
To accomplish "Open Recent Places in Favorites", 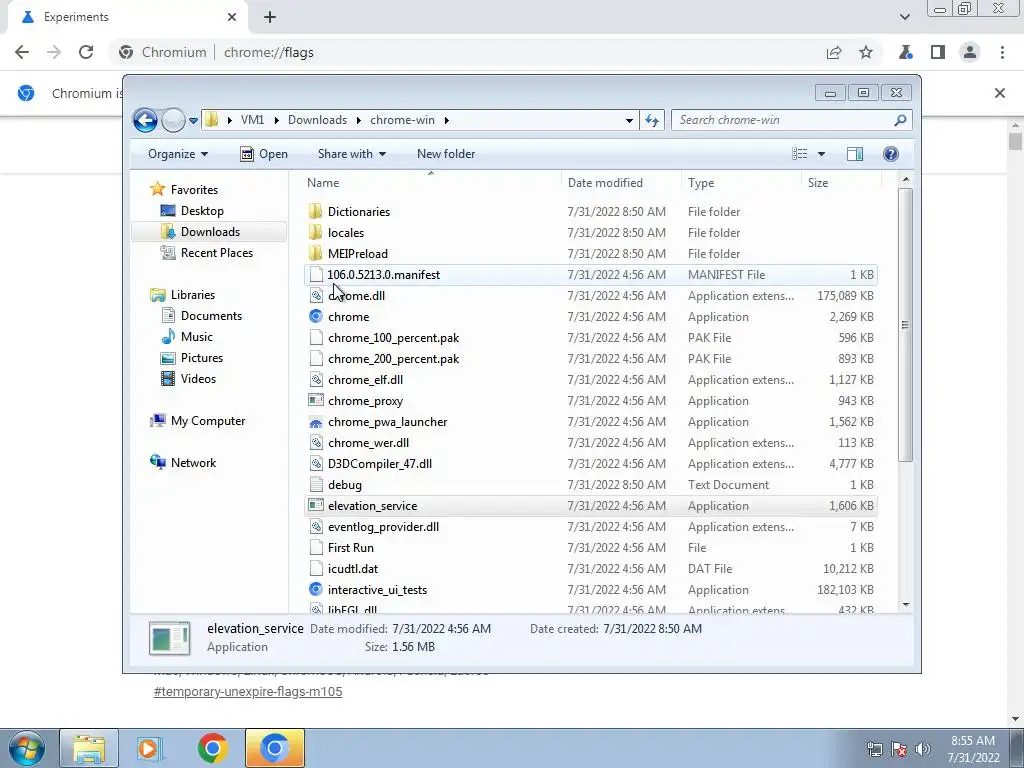I will click(216, 253).
